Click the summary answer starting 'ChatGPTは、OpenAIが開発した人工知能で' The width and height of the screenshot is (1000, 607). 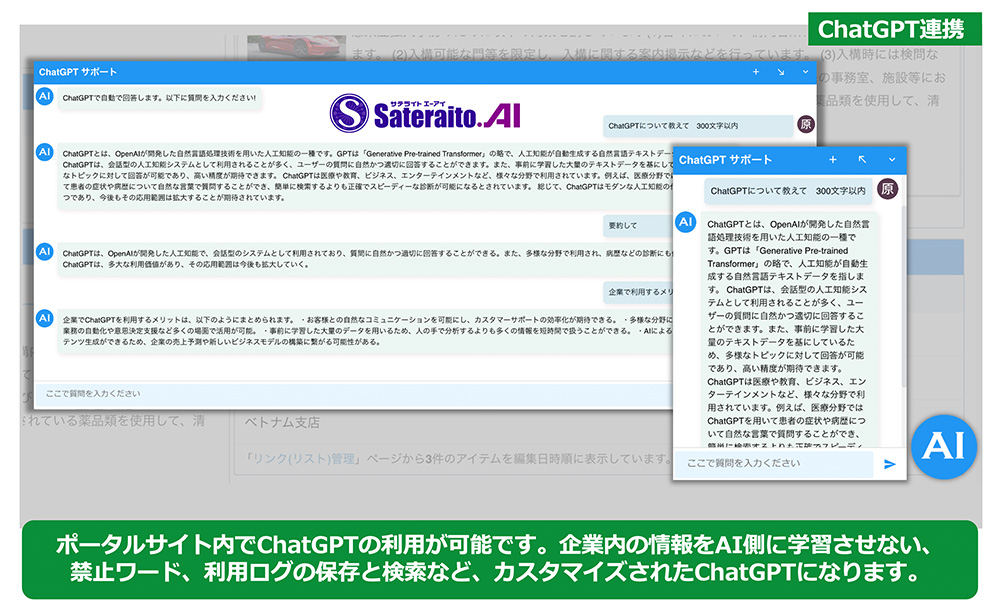pos(365,259)
